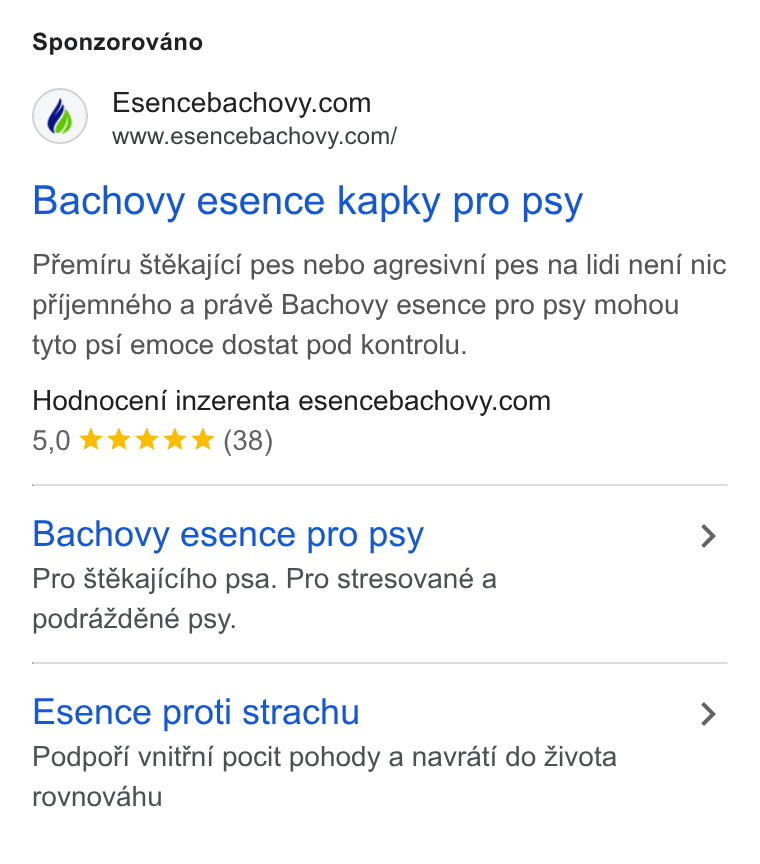Click Podpoří vnitřní pocit pohody description
The image size is (760, 864).
pyautogui.click(x=324, y=777)
